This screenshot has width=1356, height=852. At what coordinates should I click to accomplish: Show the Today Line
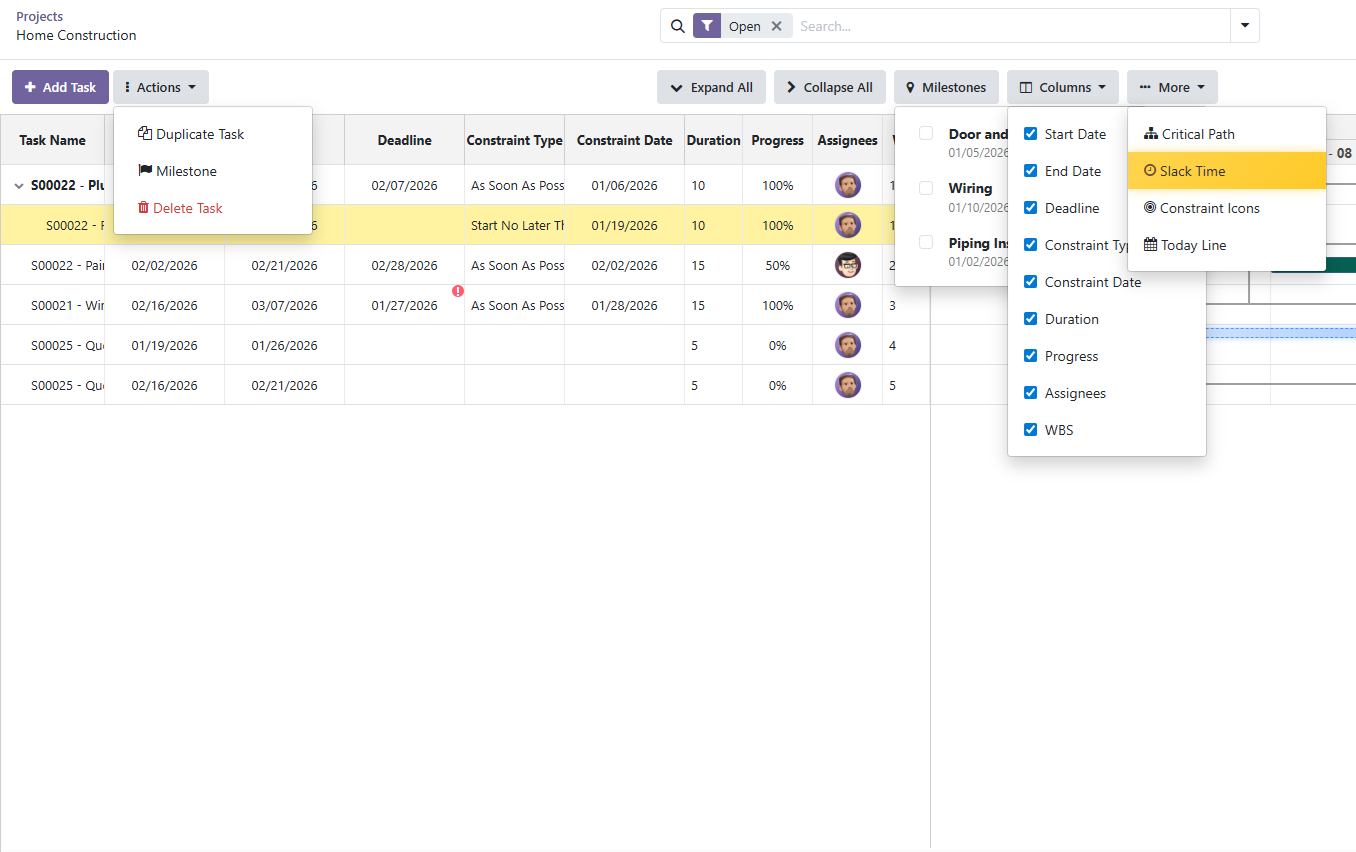tap(1192, 245)
